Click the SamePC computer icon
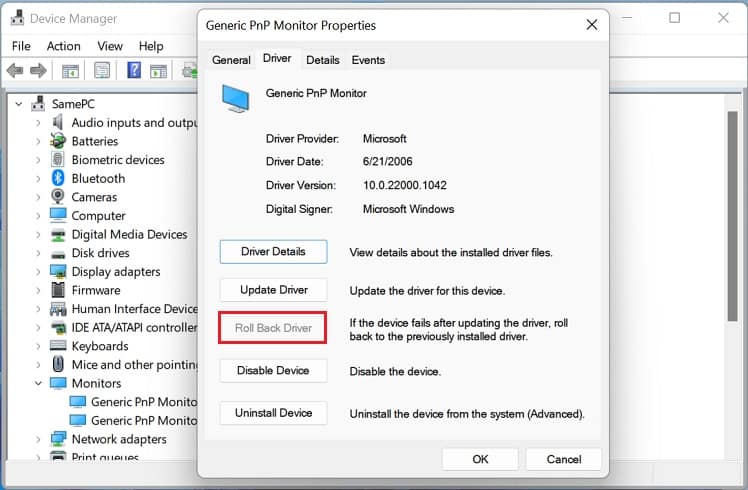The width and height of the screenshot is (748, 490). [x=38, y=103]
